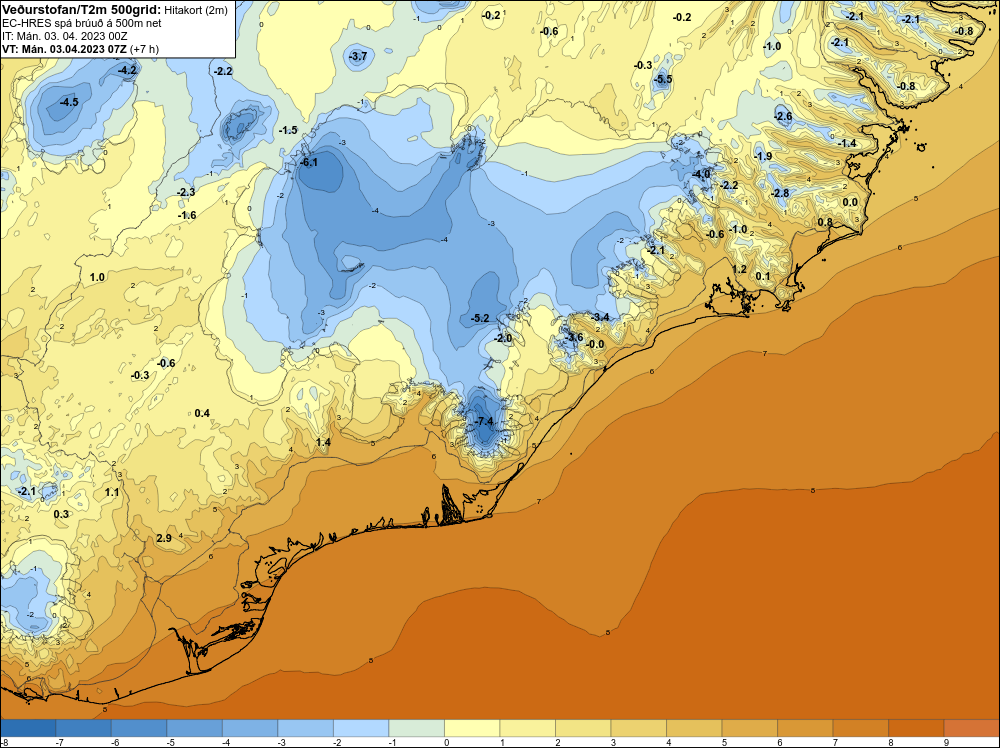This screenshot has height=748, width=1000.
Task: Click the 1.1 temperature value
Action: point(112,492)
